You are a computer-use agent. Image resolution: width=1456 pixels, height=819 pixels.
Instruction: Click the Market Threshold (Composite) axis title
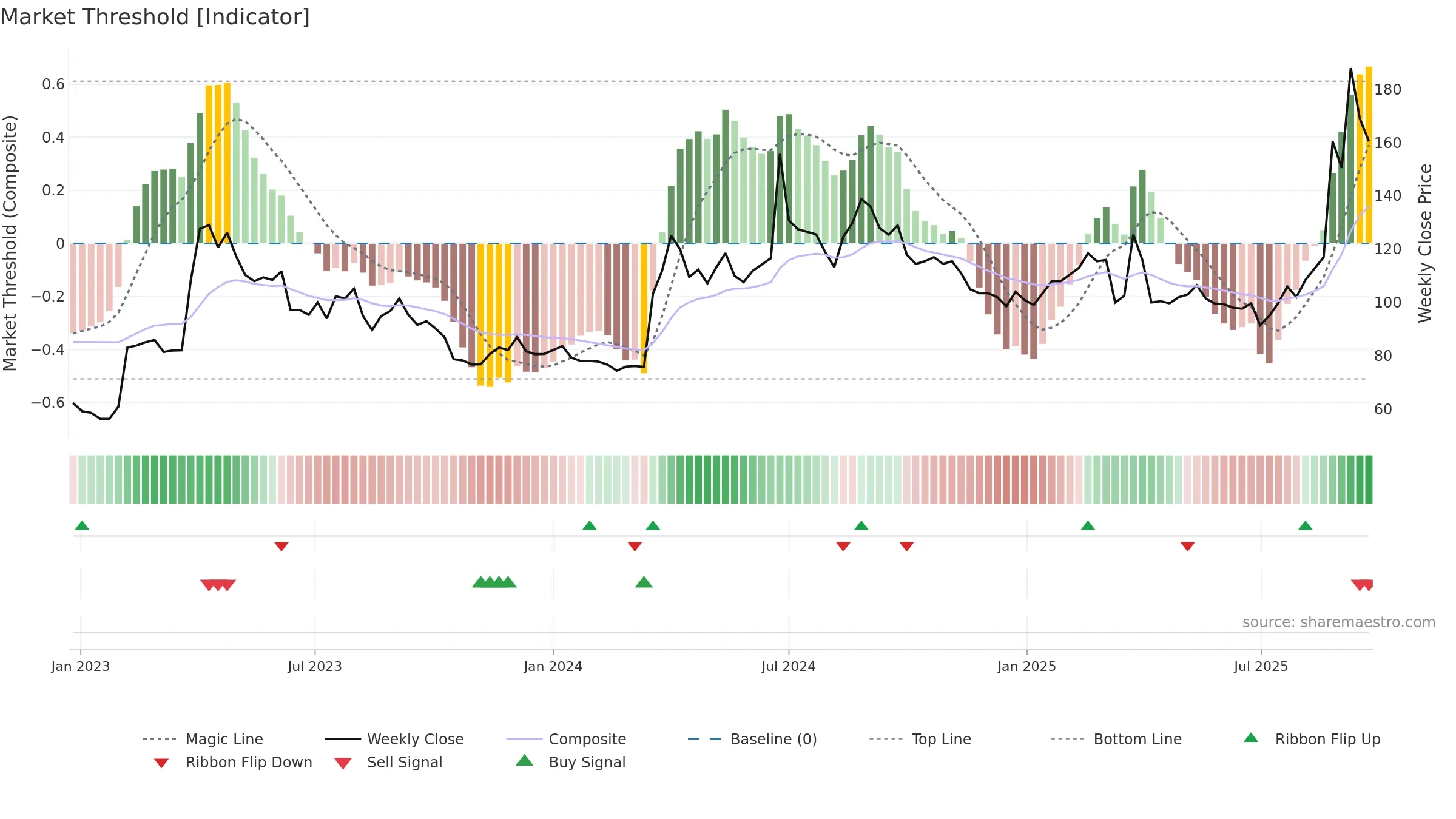(10, 243)
